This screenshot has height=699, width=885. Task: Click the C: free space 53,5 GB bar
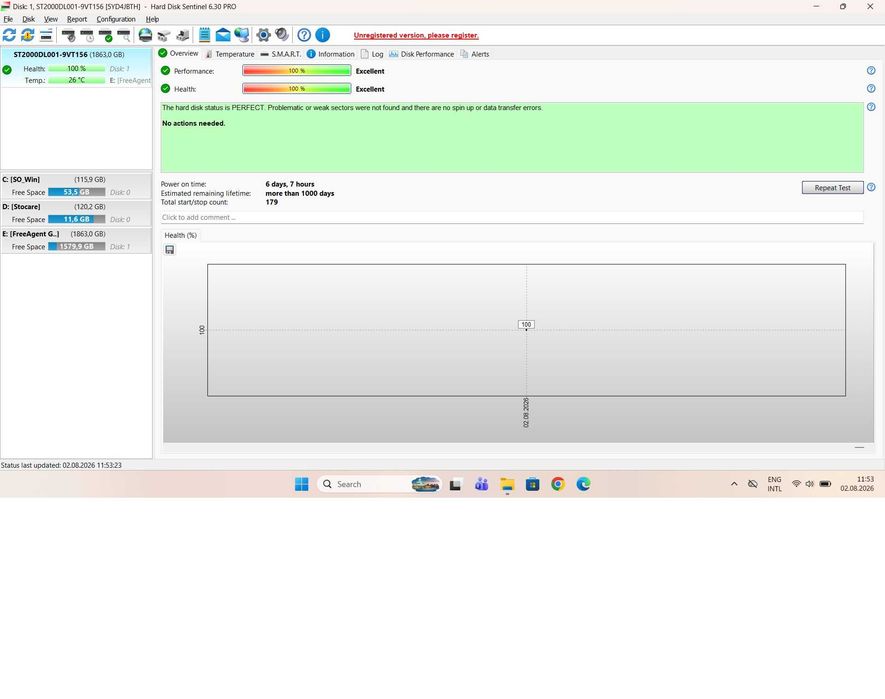77,192
